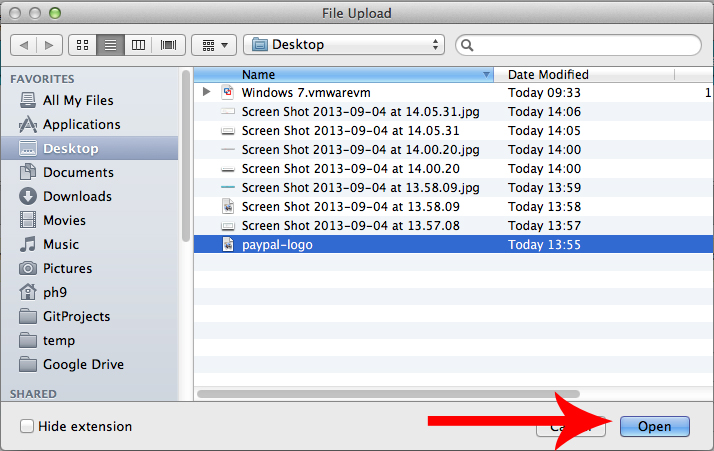Image resolution: width=714 pixels, height=451 pixels.
Task: Toggle the Hide extension checkbox
Action: pyautogui.click(x=27, y=427)
